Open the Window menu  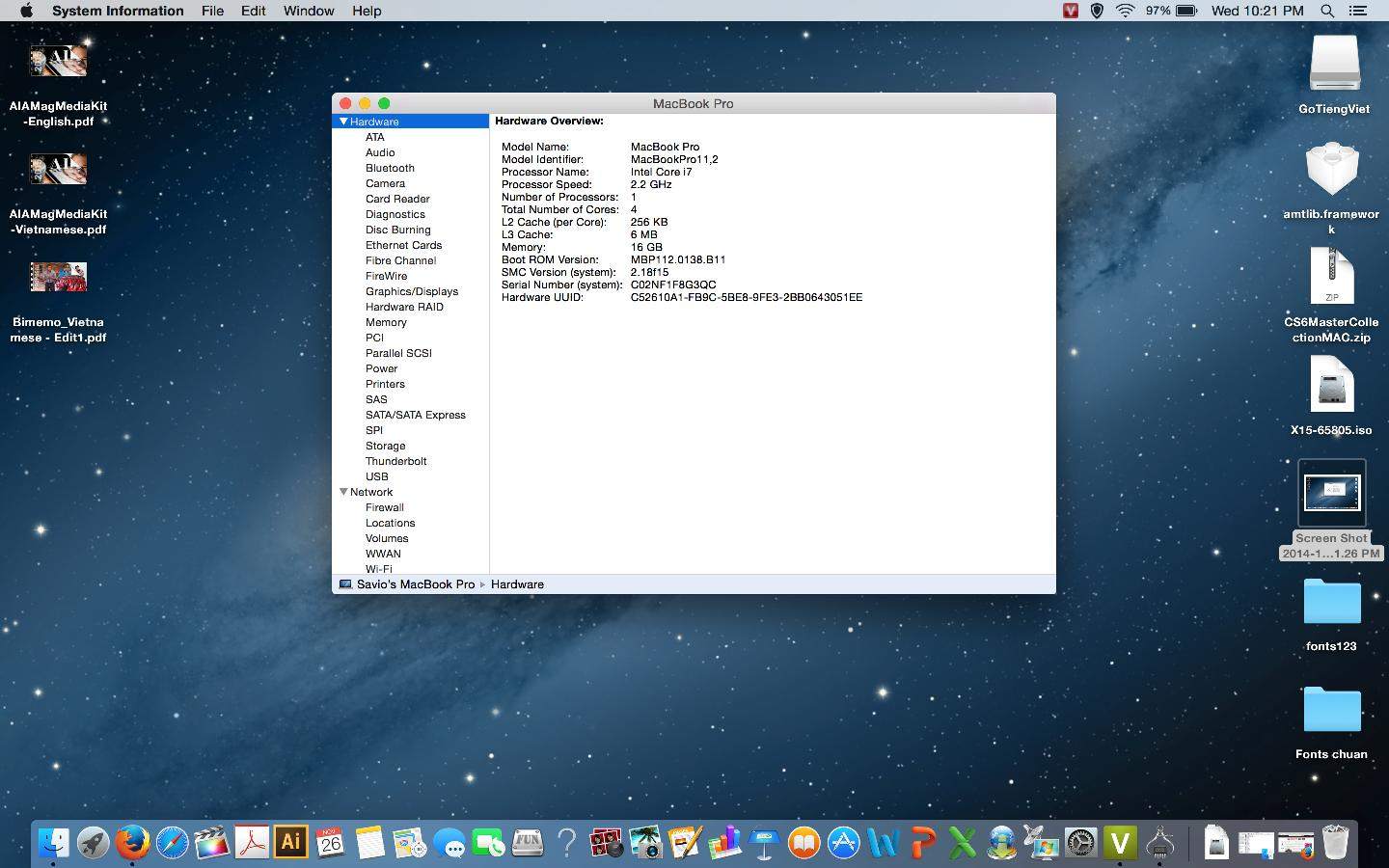(309, 11)
